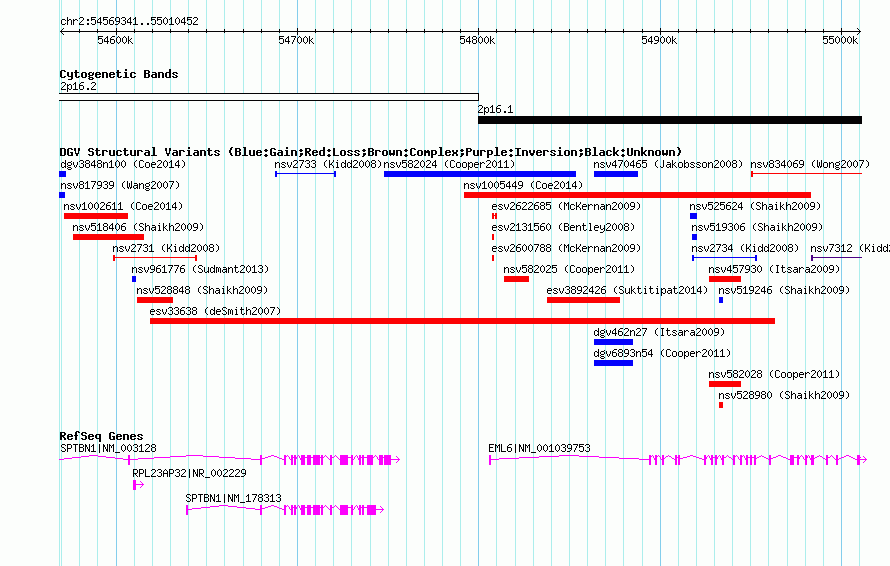The image size is (890, 566).
Task: Select the nsv2733 (Kidd2008) variant bar
Action: 305,174
